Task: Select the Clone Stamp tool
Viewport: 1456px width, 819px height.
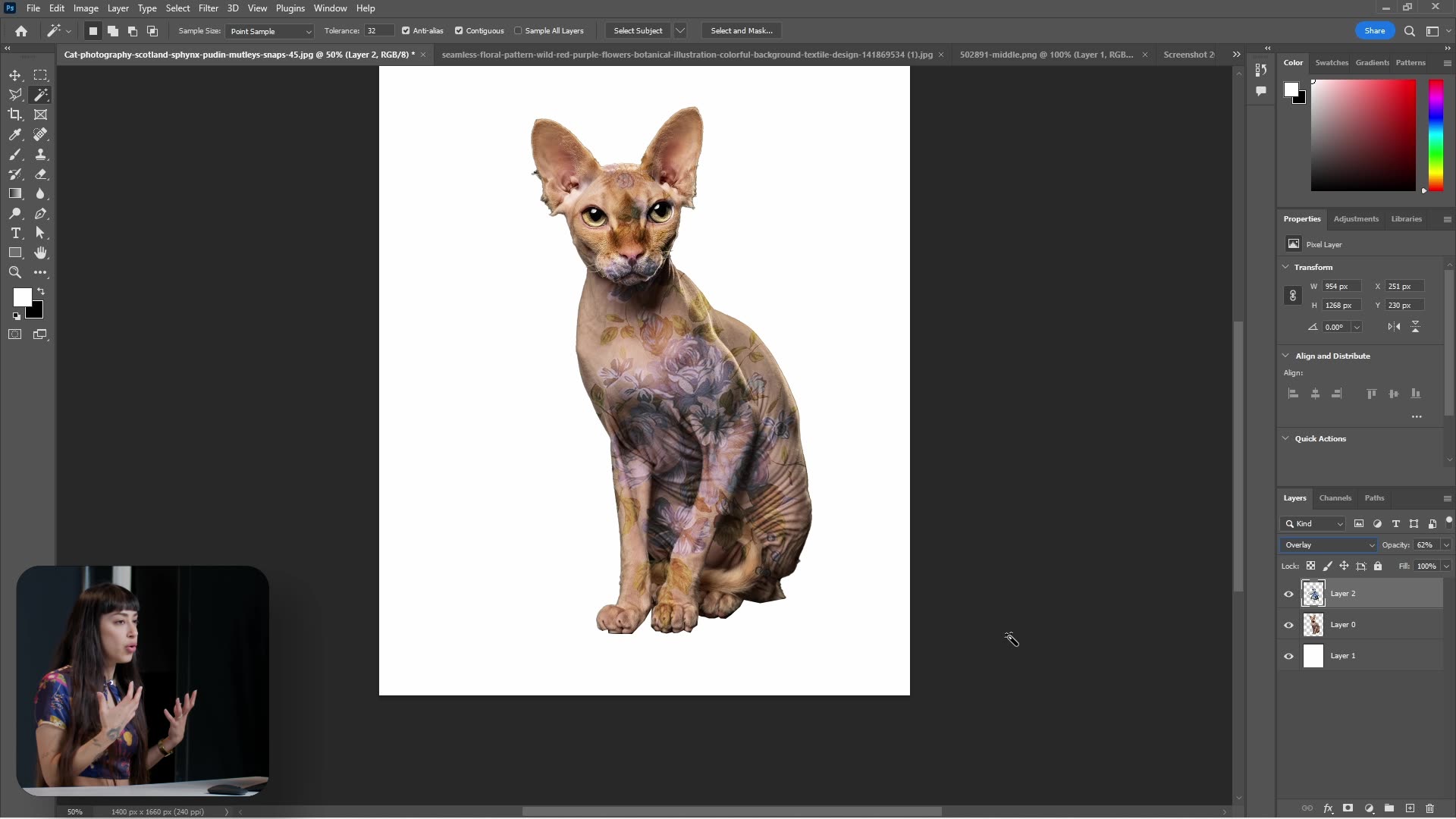Action: click(40, 154)
